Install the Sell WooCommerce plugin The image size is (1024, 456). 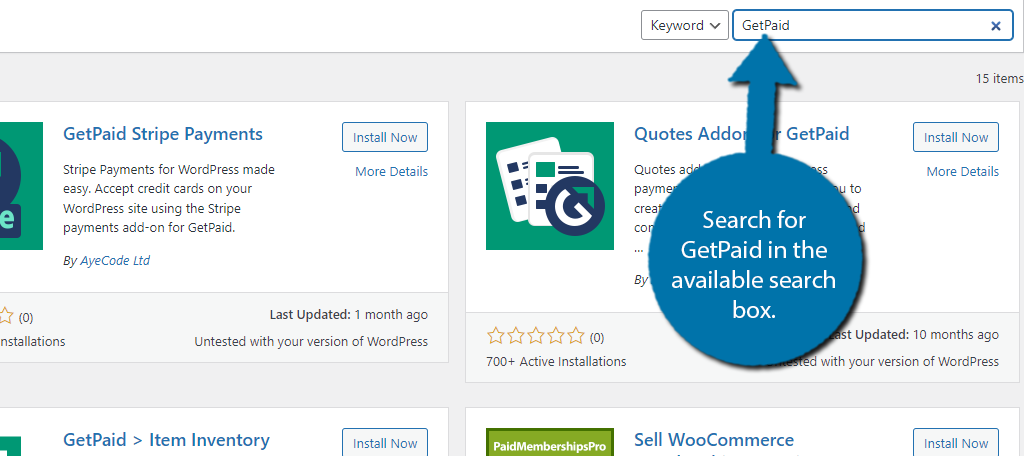click(x=956, y=443)
